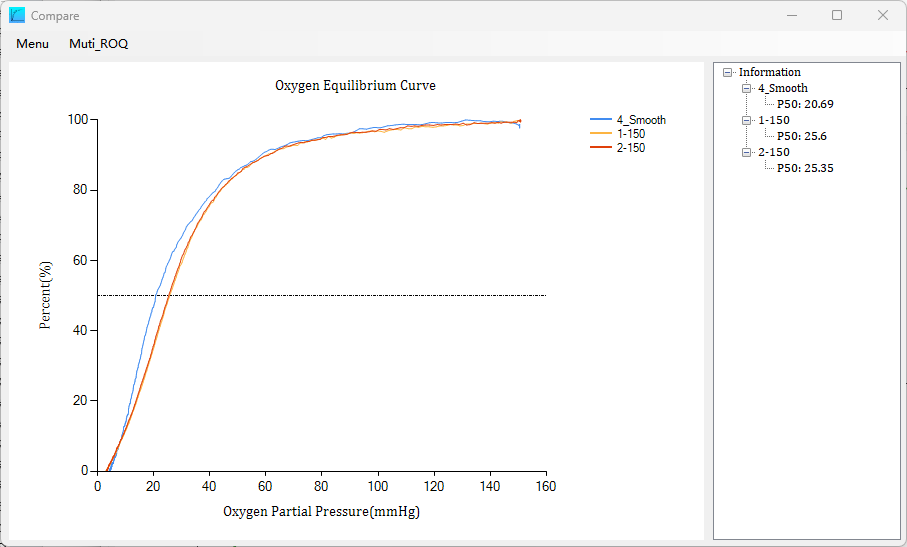This screenshot has width=907, height=547.
Task: Click the Oxygen Equilibrium Curve chart title
Action: (x=355, y=86)
